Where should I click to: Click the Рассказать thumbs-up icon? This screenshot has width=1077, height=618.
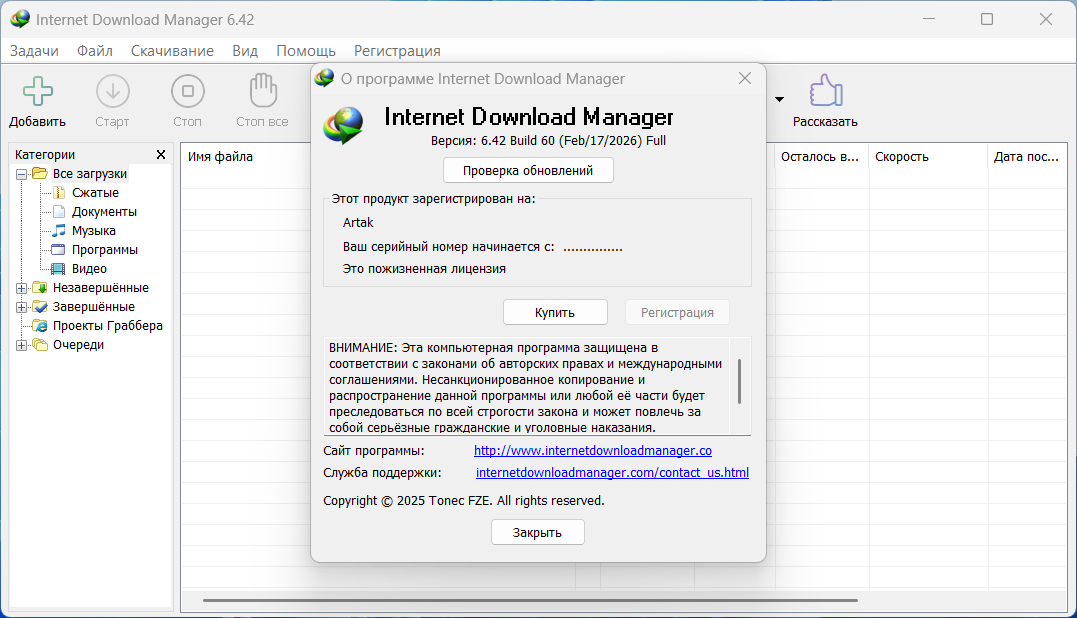coord(825,91)
